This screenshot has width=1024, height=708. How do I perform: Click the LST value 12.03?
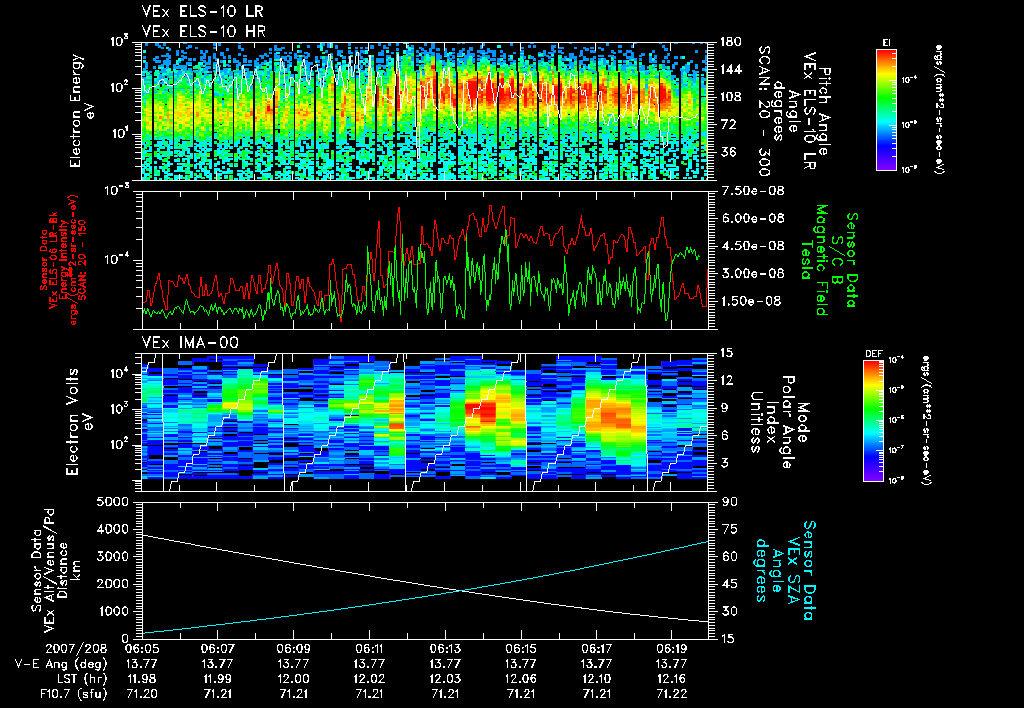[445, 679]
